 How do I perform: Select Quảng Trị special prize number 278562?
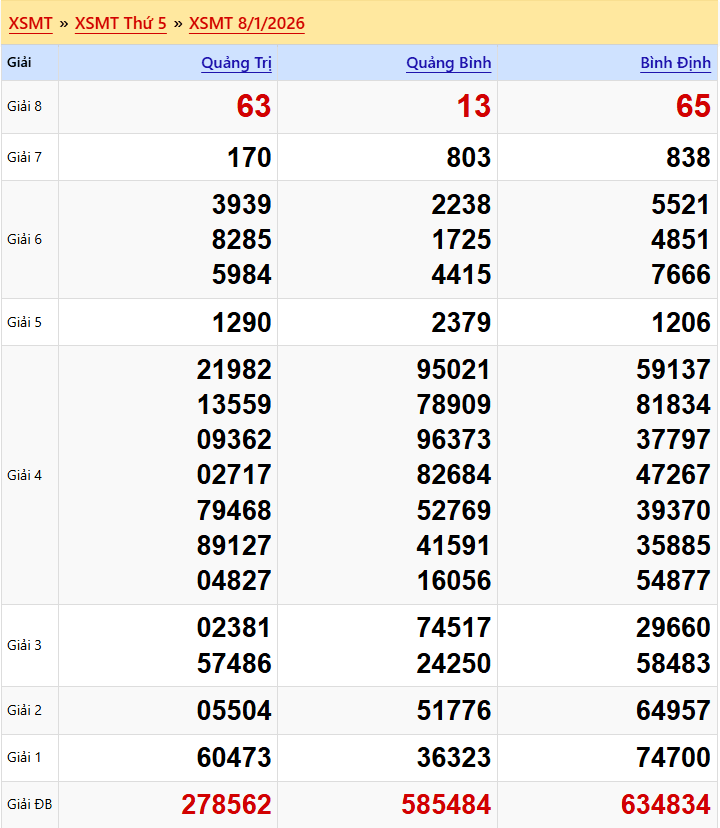[226, 804]
